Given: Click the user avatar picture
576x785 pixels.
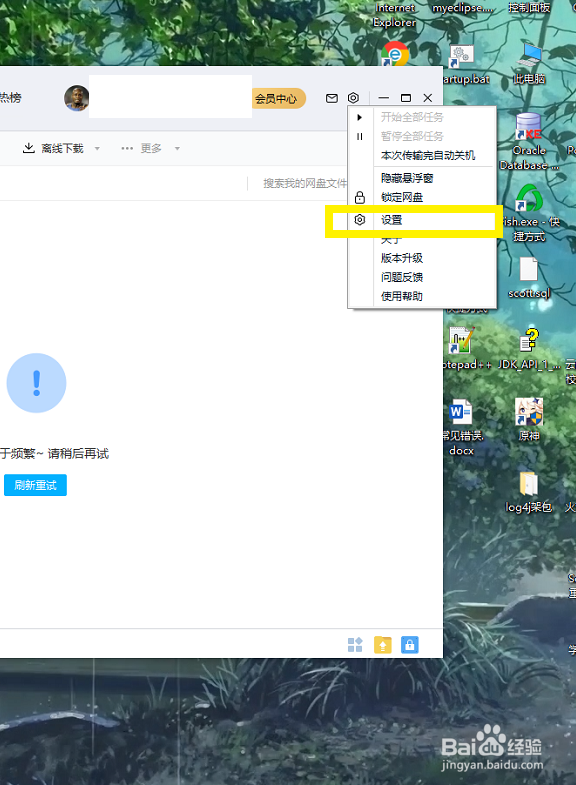Looking at the screenshot, I should coord(77,98).
